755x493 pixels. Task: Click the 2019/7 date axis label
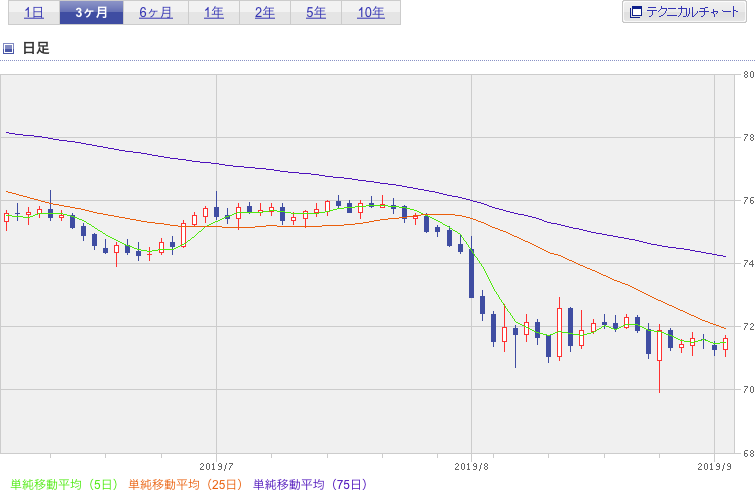(216, 467)
